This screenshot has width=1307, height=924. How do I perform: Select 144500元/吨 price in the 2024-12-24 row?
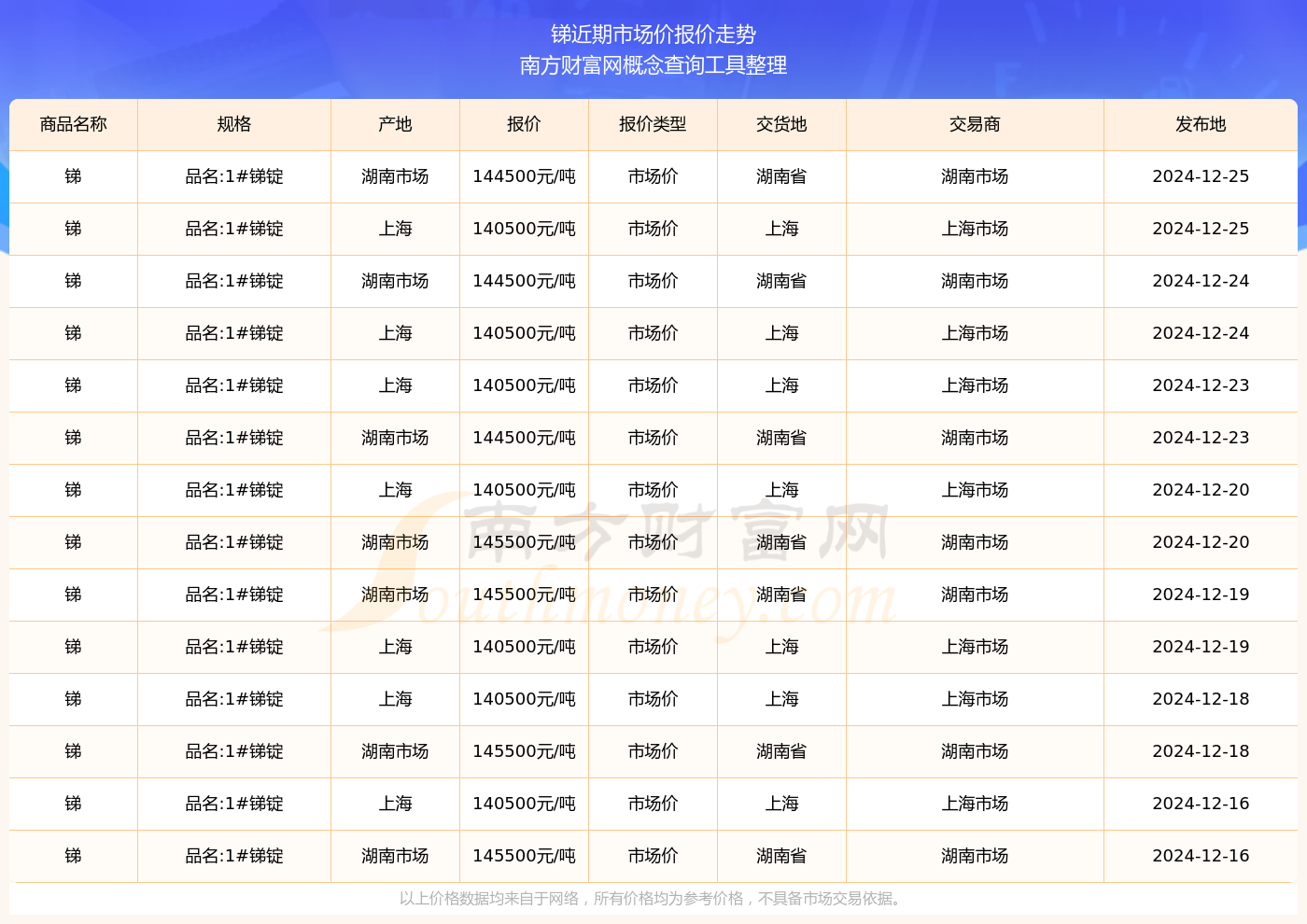(525, 281)
